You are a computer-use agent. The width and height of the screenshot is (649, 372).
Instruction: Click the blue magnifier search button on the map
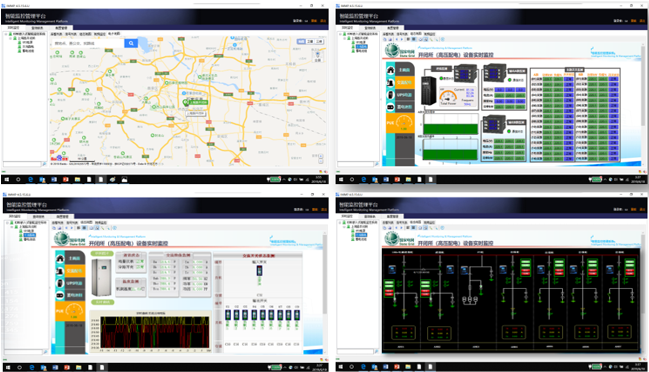(x=131, y=43)
